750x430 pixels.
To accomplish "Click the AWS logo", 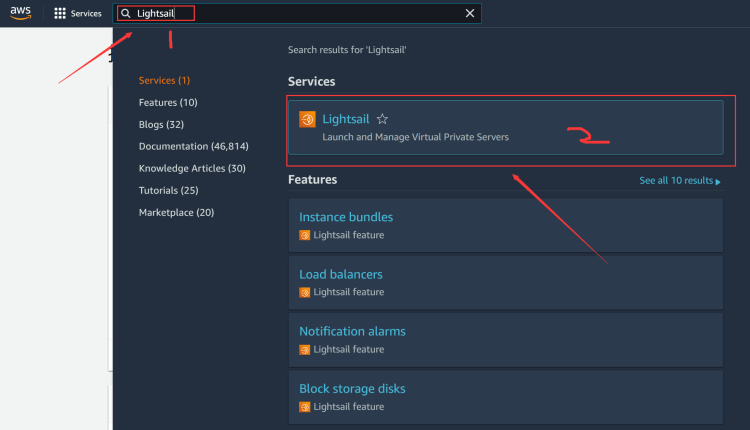I will point(21,13).
